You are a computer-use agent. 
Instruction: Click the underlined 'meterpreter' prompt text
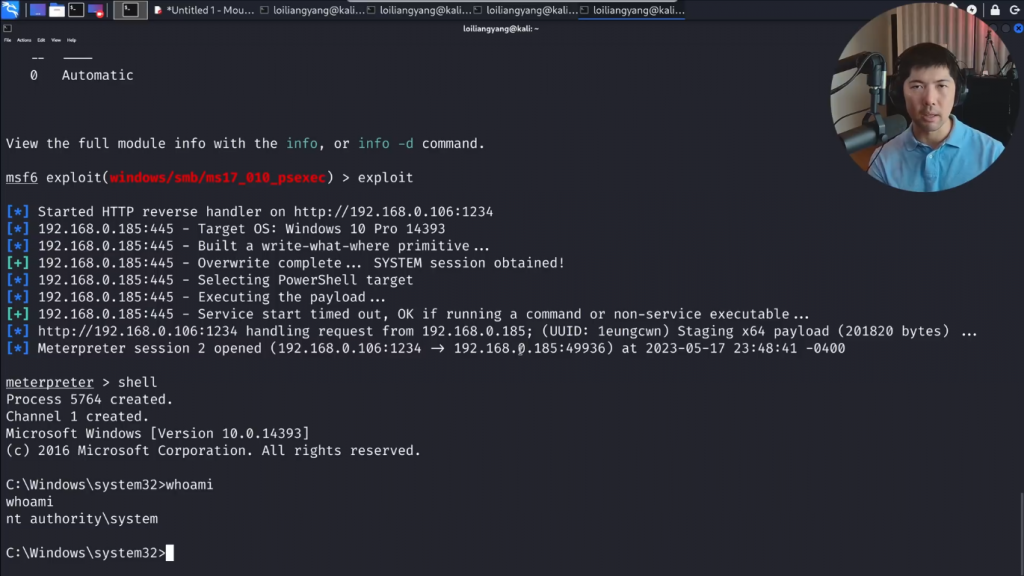pos(50,382)
